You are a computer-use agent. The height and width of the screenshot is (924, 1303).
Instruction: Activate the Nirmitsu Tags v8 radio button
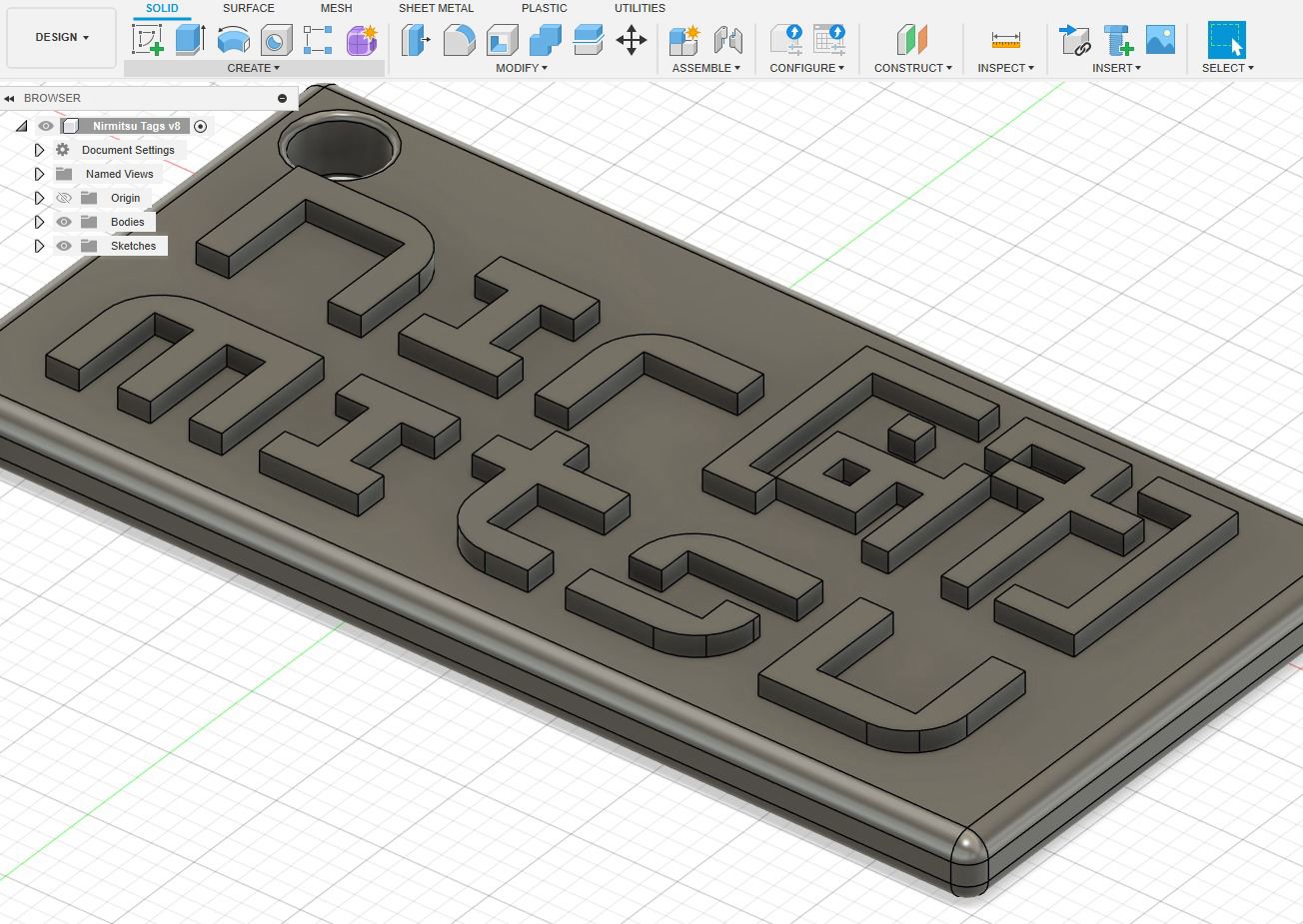click(201, 126)
